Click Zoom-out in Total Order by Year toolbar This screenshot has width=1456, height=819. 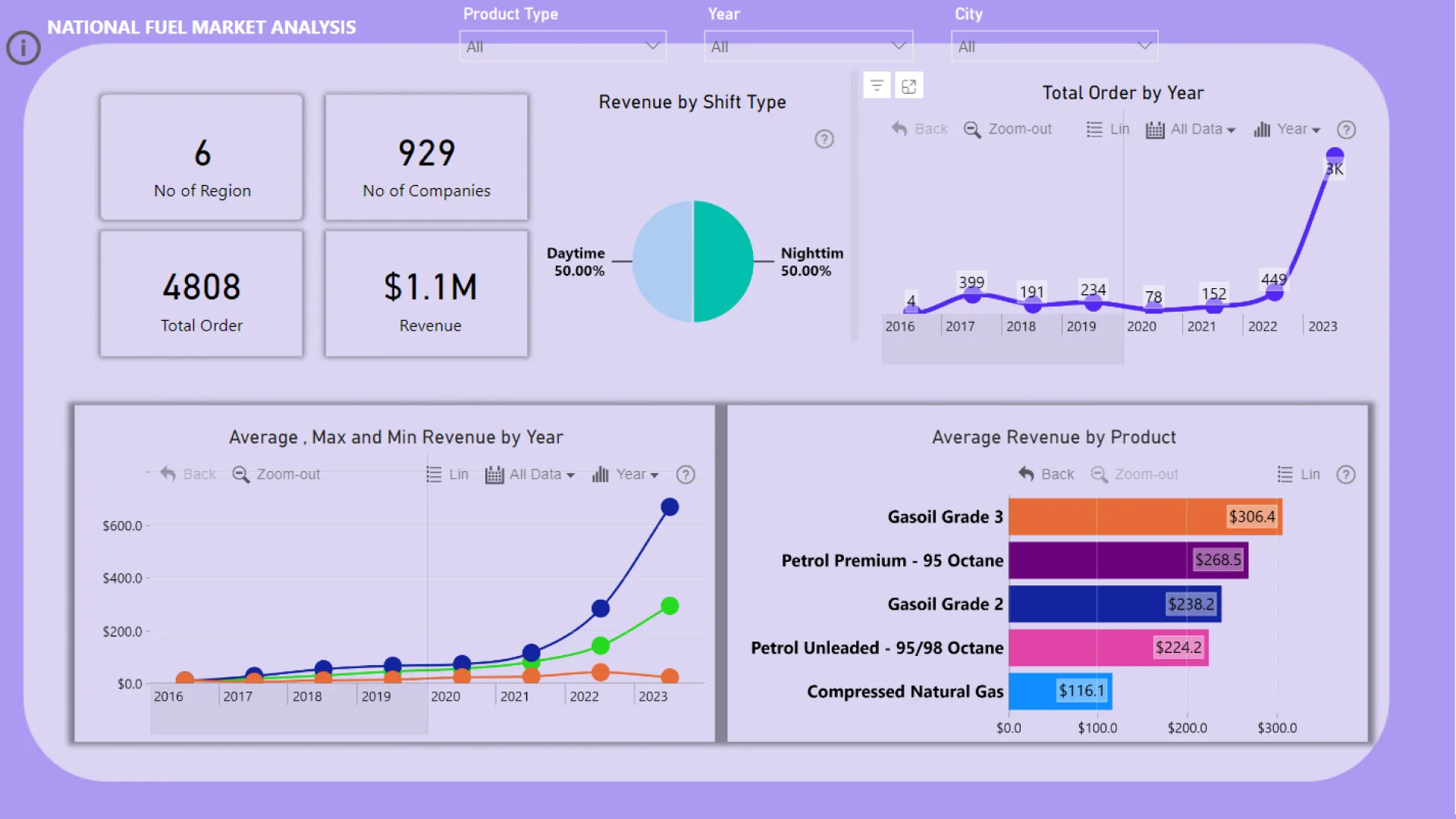1008,129
